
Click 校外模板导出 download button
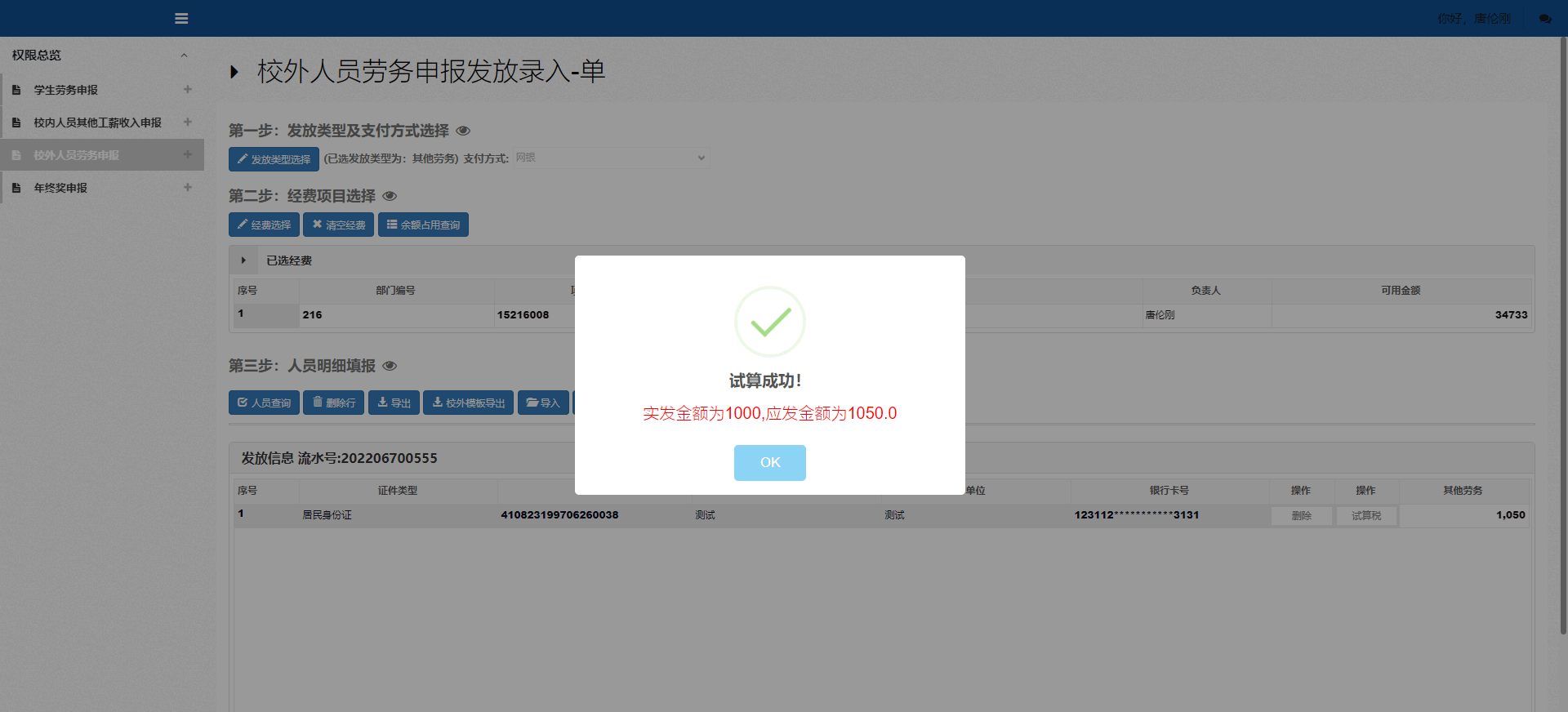click(x=468, y=403)
